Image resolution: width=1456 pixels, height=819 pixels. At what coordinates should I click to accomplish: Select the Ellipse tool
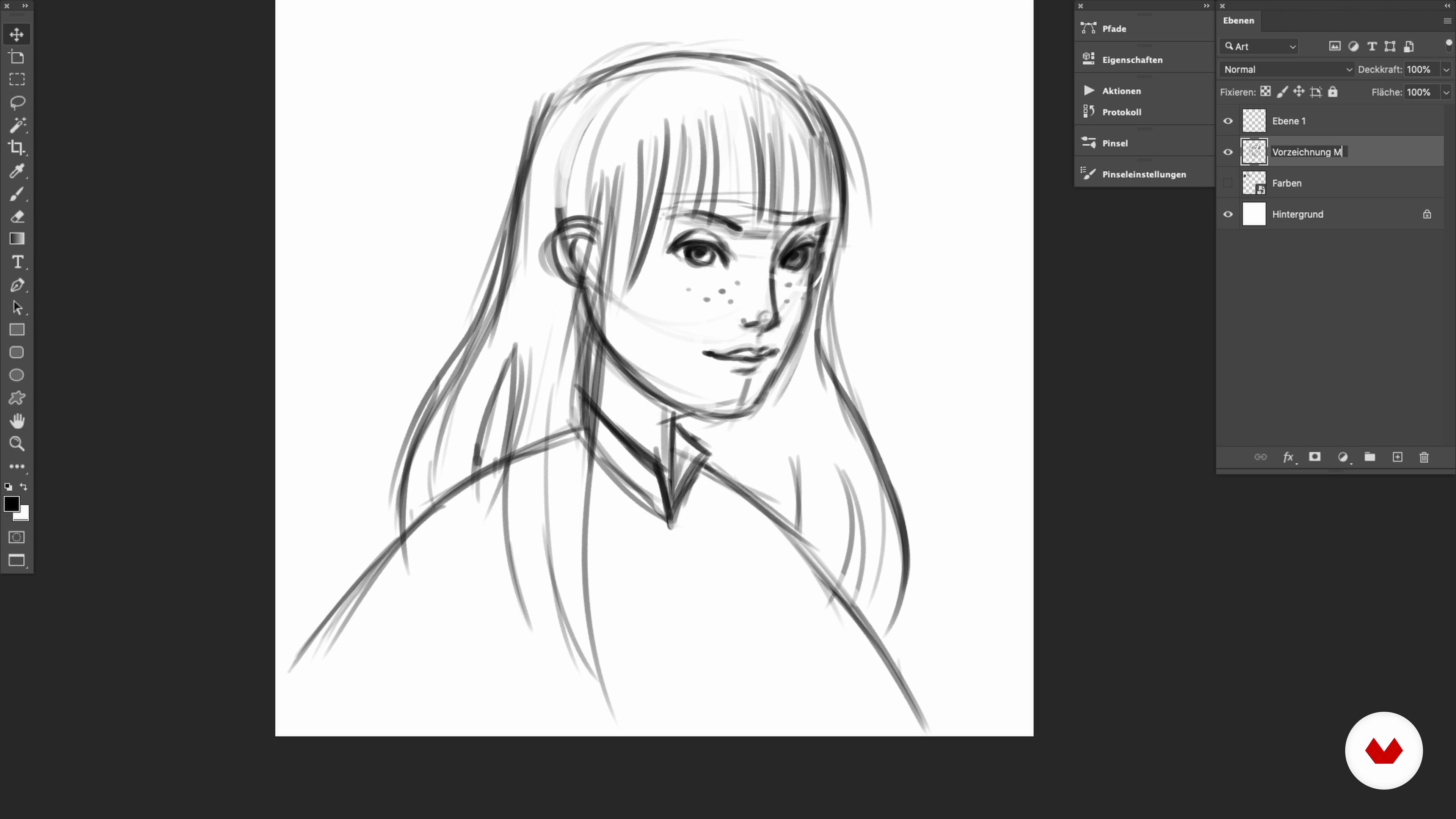[x=16, y=375]
